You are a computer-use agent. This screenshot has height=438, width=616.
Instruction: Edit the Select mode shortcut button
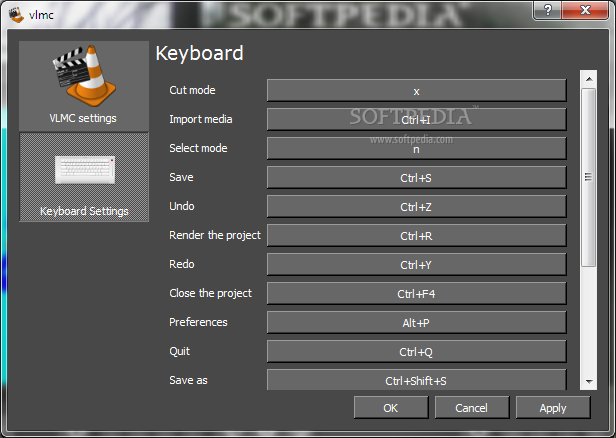tap(416, 148)
